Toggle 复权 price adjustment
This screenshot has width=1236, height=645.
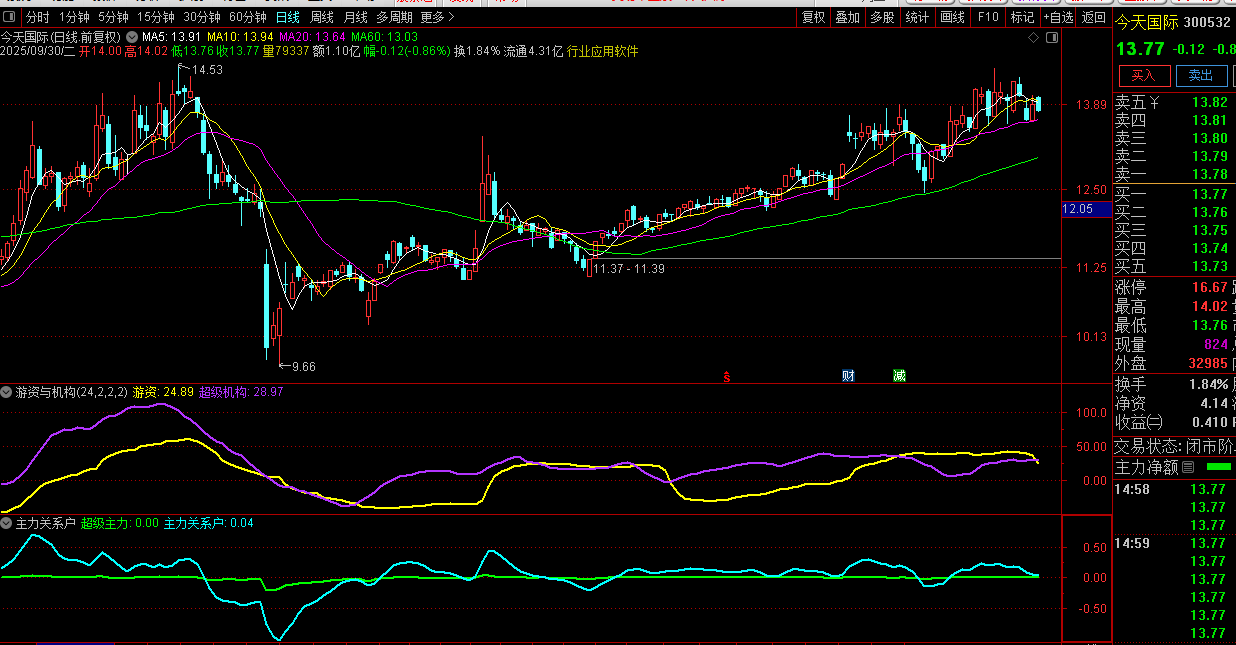pos(814,17)
